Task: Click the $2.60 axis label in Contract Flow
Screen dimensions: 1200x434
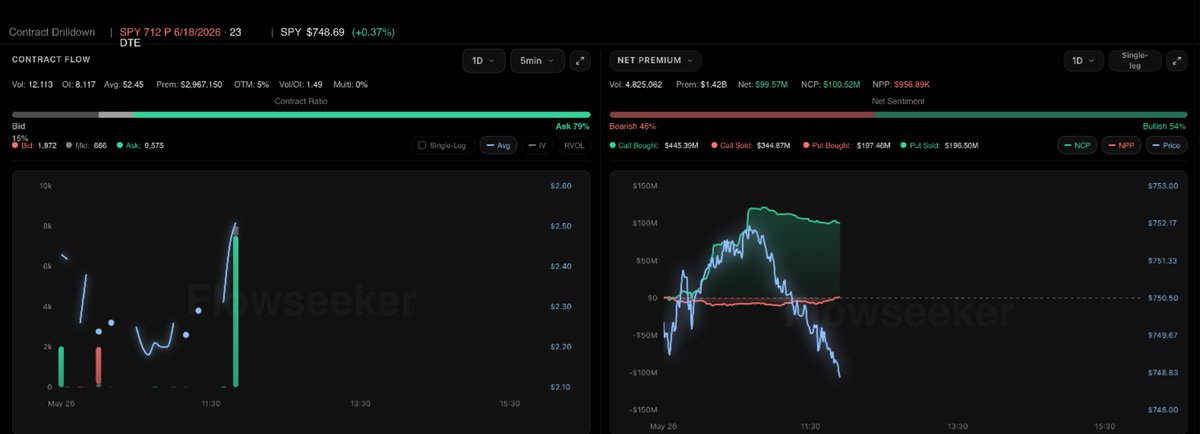Action: (561, 186)
